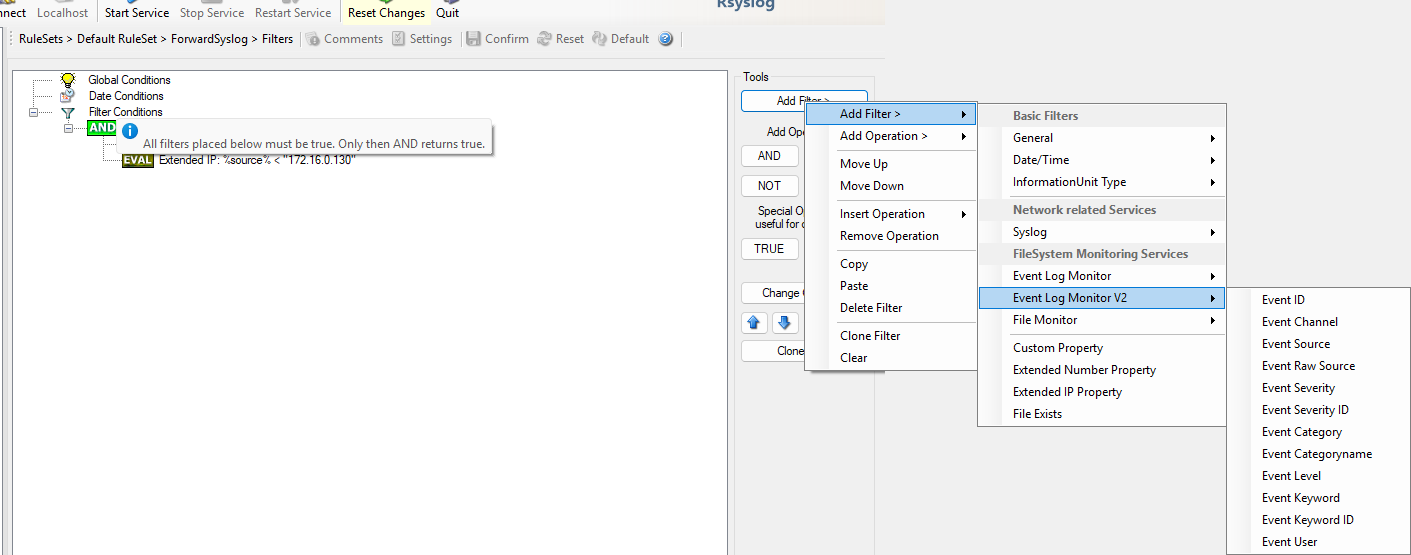1411x555 pixels.
Task: Click the NOT button in Tools panel
Action: 770,186
